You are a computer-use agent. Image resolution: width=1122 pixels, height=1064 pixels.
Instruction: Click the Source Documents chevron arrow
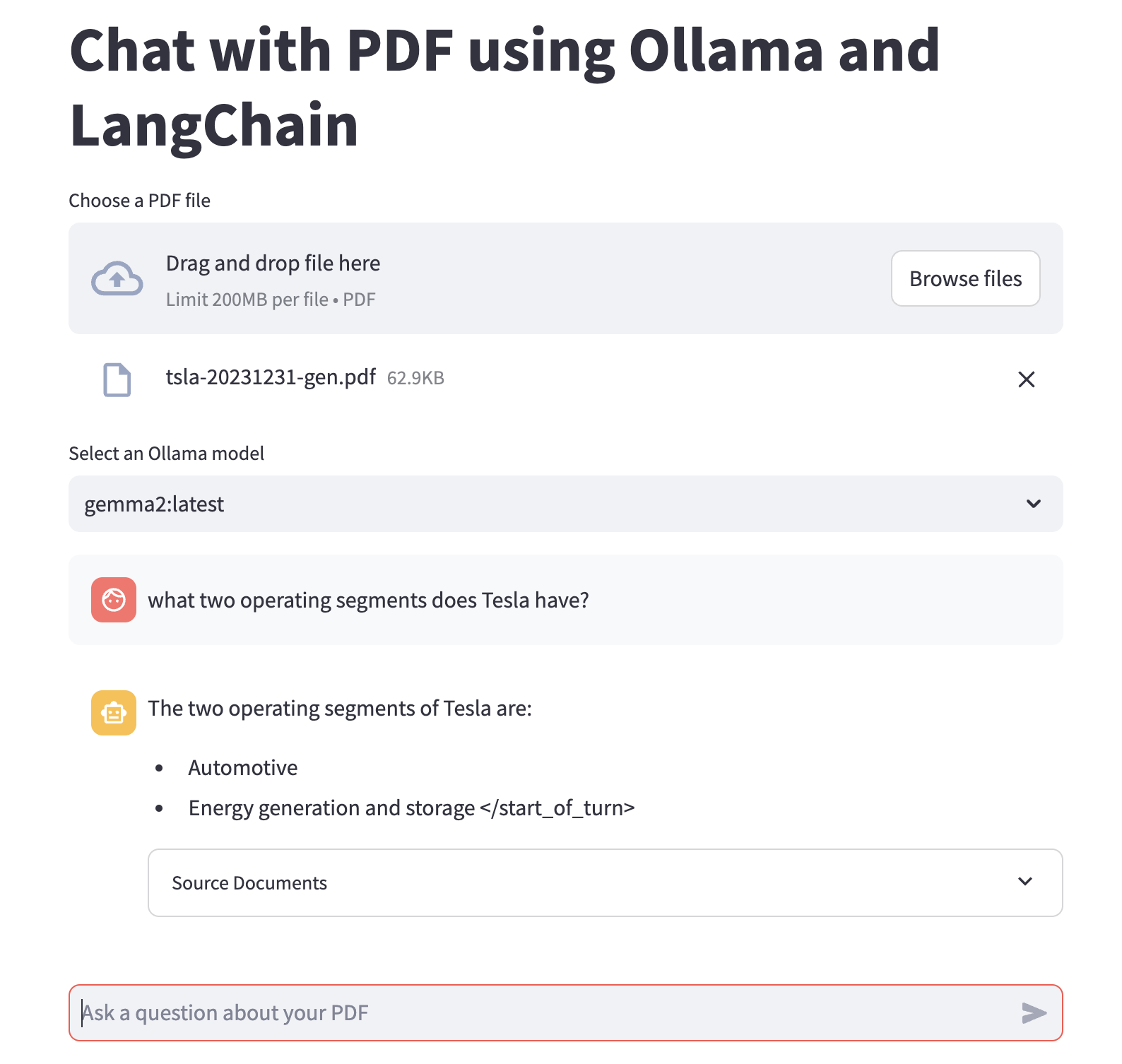tap(1024, 882)
